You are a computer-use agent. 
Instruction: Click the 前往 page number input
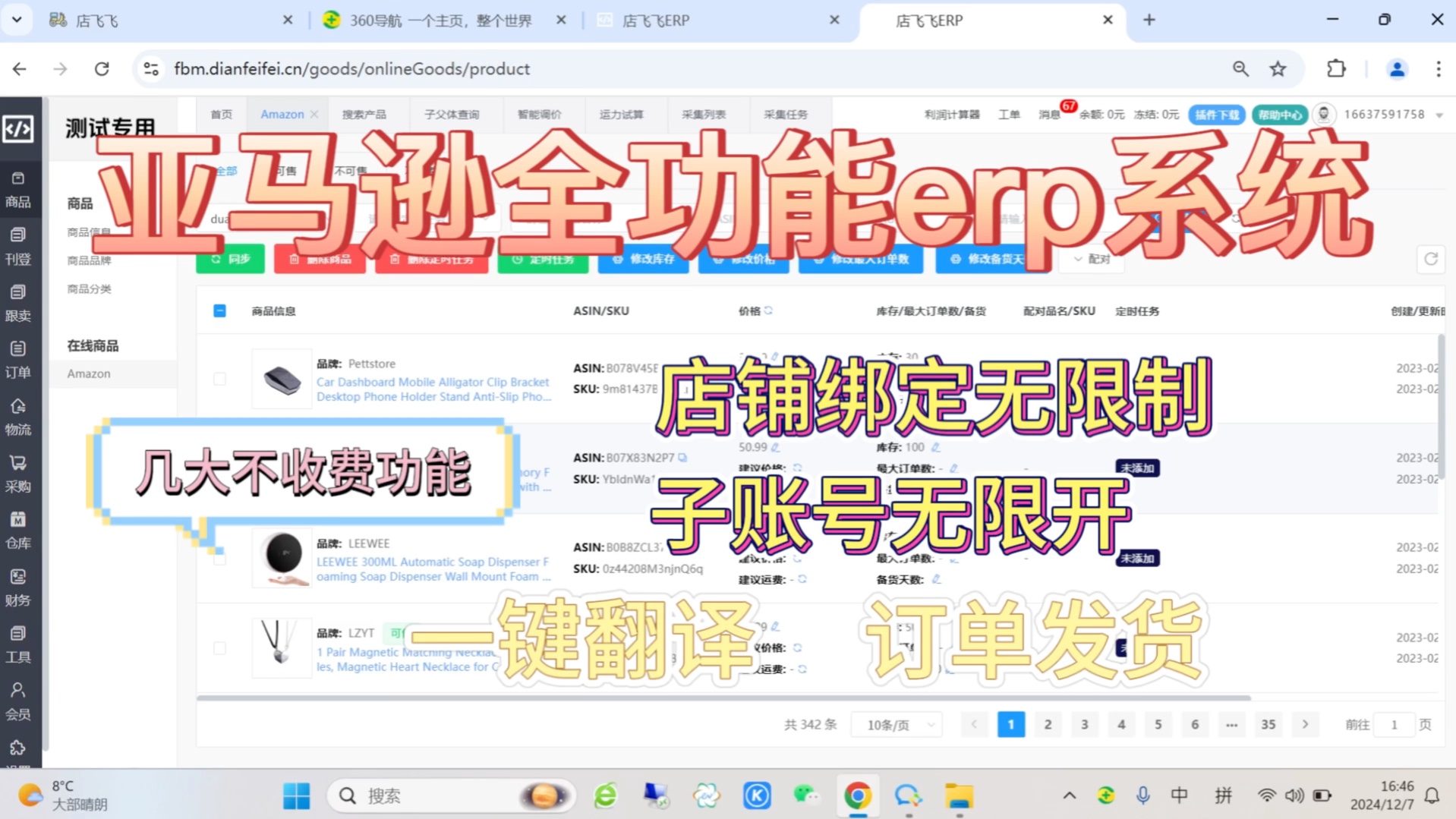click(1395, 725)
